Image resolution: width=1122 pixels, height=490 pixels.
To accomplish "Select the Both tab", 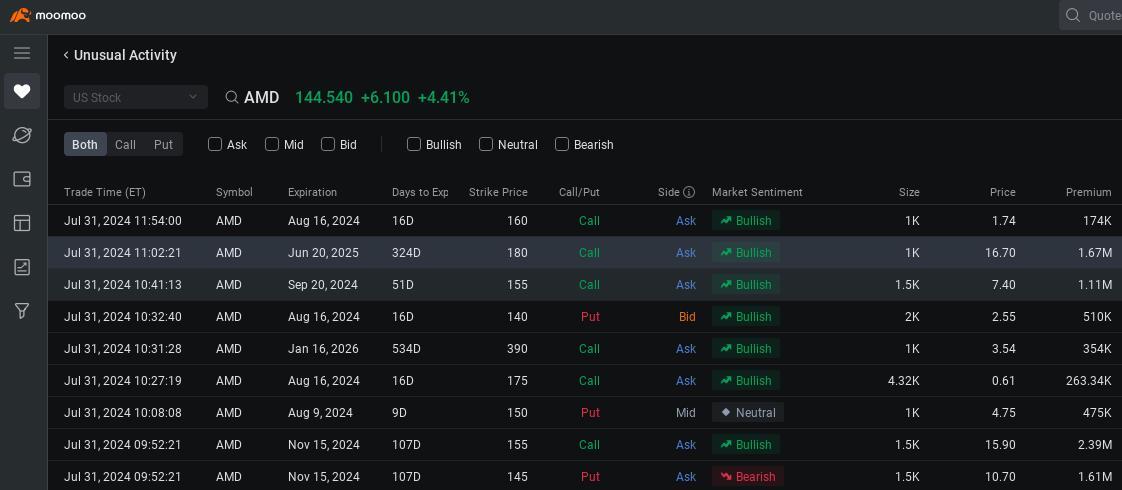I will 85,144.
